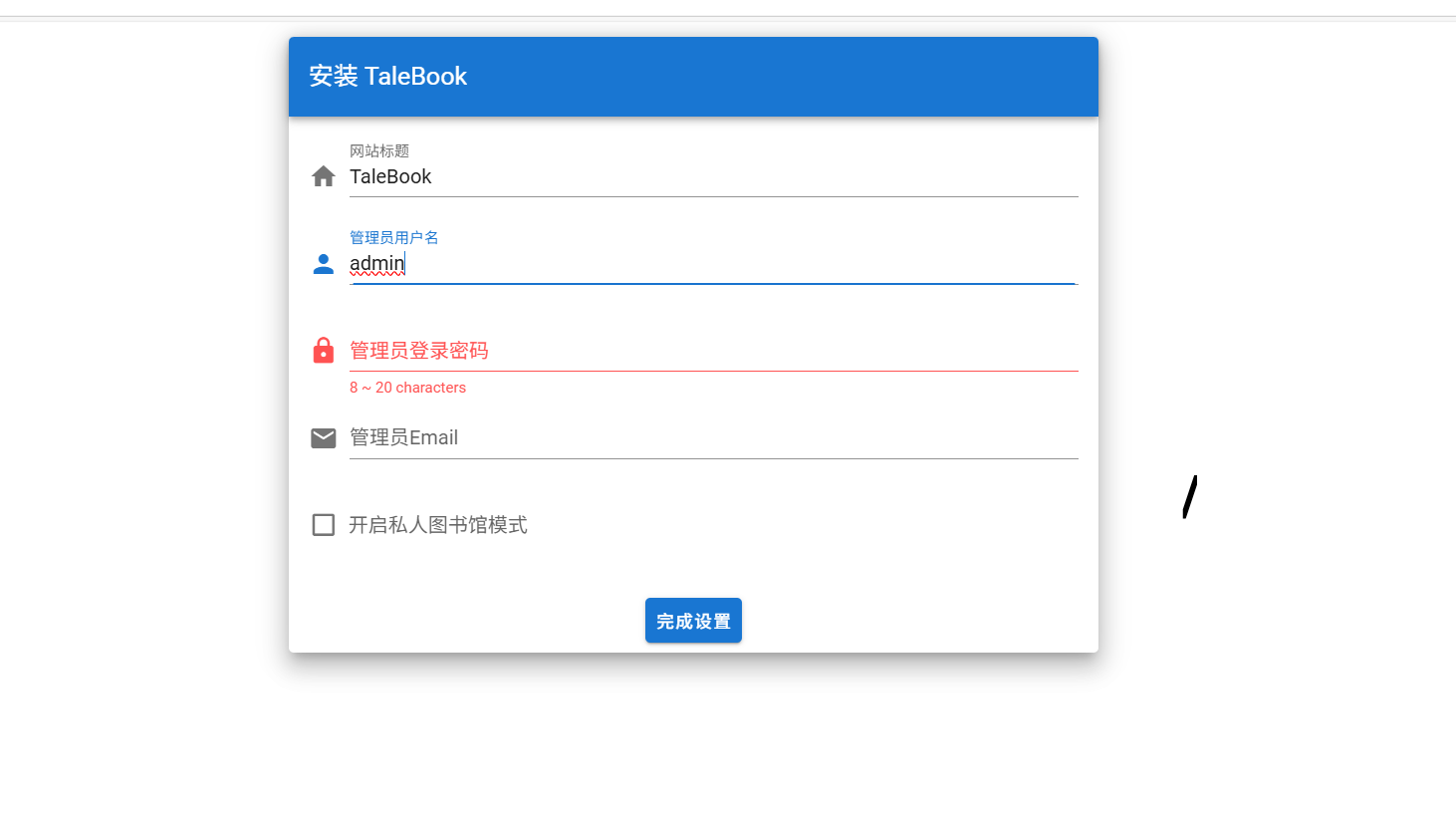
Task: Click the black slash mark on the right
Action: [x=1190, y=496]
